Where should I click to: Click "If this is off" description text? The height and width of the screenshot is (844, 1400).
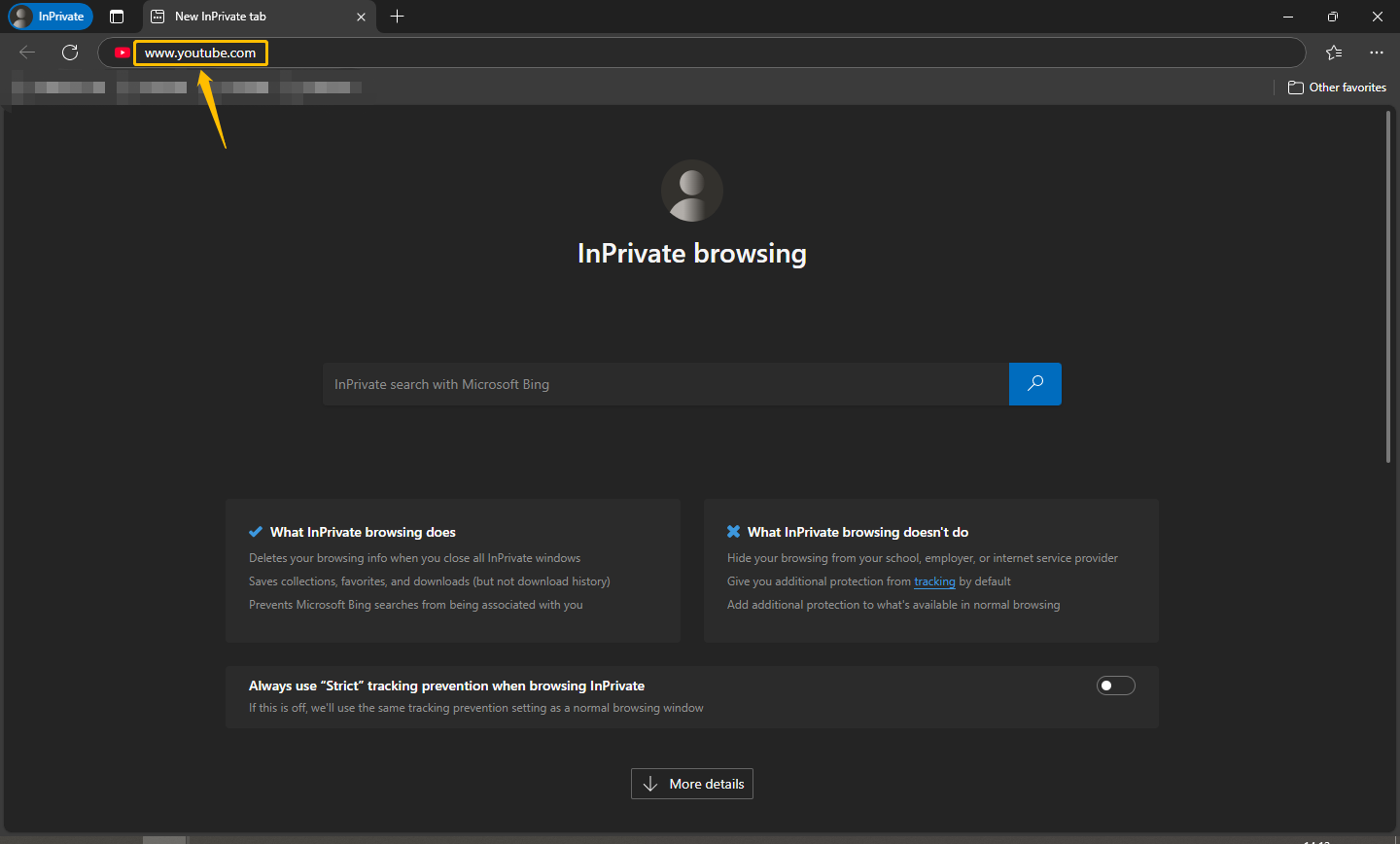click(476, 708)
